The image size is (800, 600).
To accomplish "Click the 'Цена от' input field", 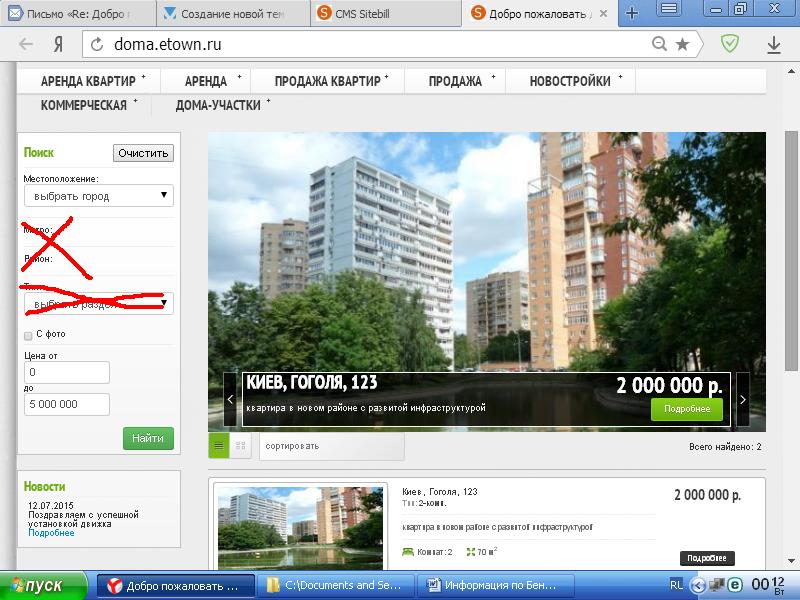I will coord(67,372).
